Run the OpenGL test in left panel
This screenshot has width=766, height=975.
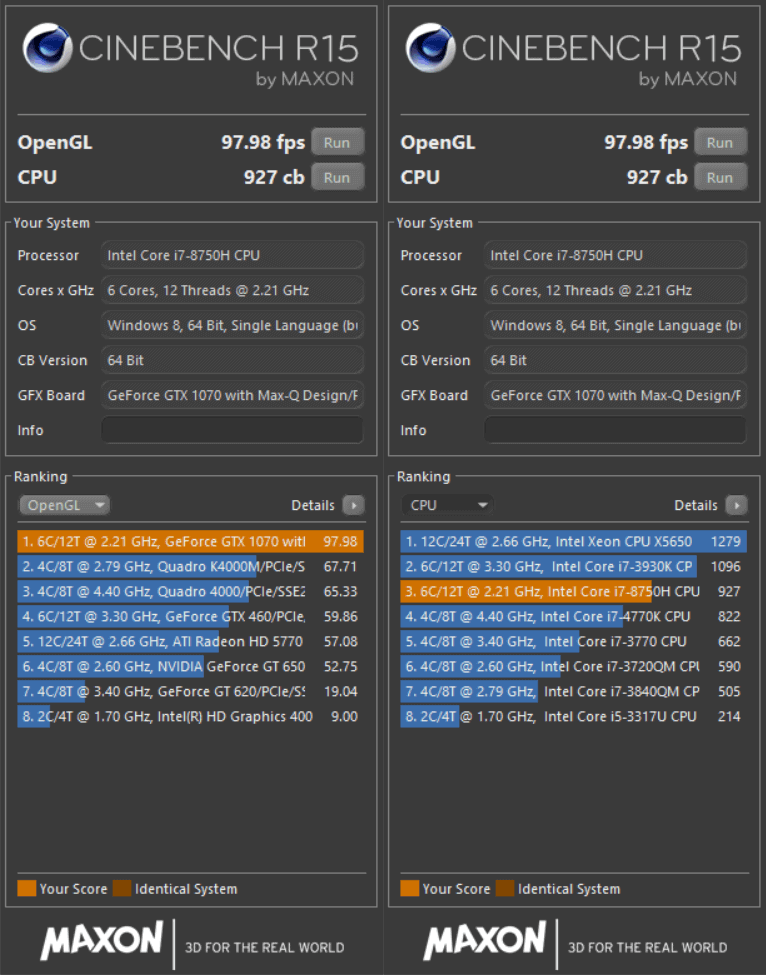click(337, 142)
